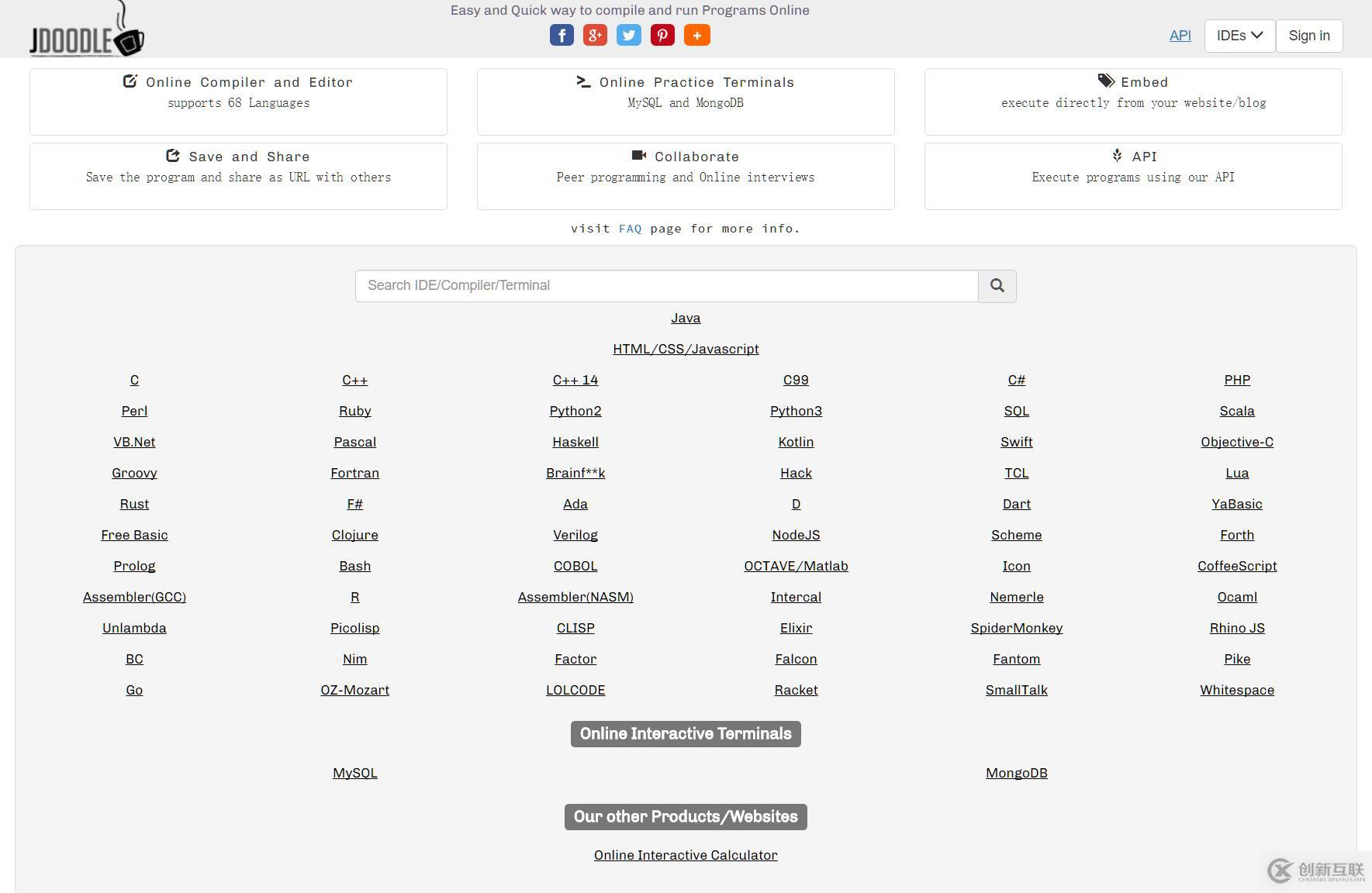Open the Online Interactive Calculator link
The width and height of the screenshot is (1372, 893).
686,855
